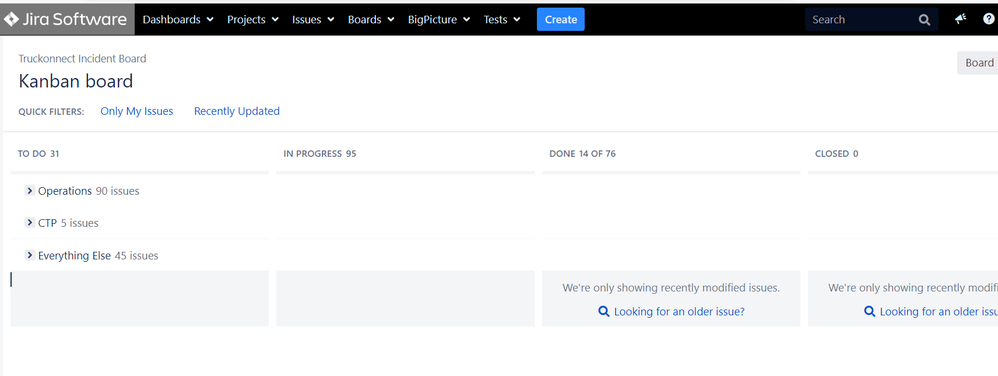Click the Board button
Screen dimensions: 998x376
978,62
